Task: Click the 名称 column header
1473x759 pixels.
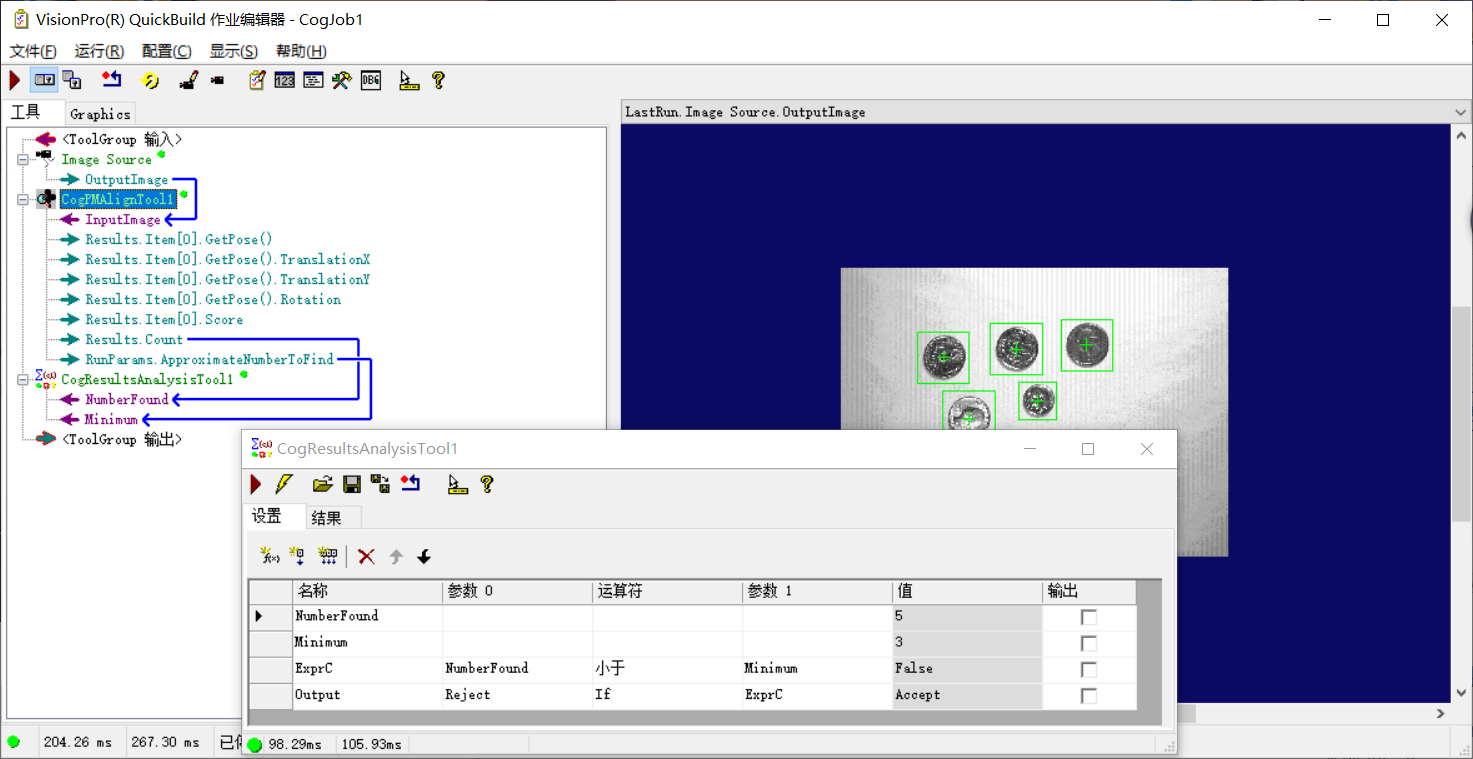Action: pyautogui.click(x=367, y=591)
